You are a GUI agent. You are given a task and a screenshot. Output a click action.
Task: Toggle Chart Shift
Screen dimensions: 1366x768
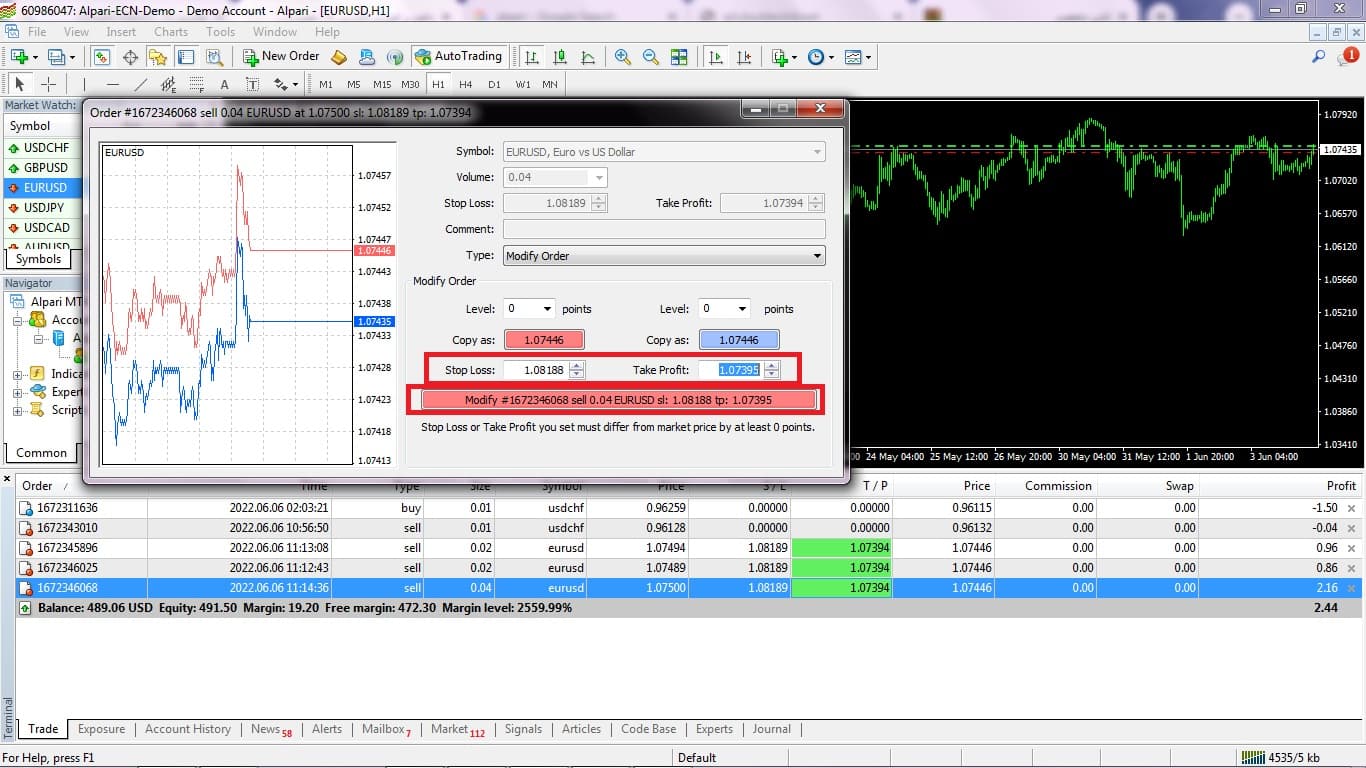point(744,57)
